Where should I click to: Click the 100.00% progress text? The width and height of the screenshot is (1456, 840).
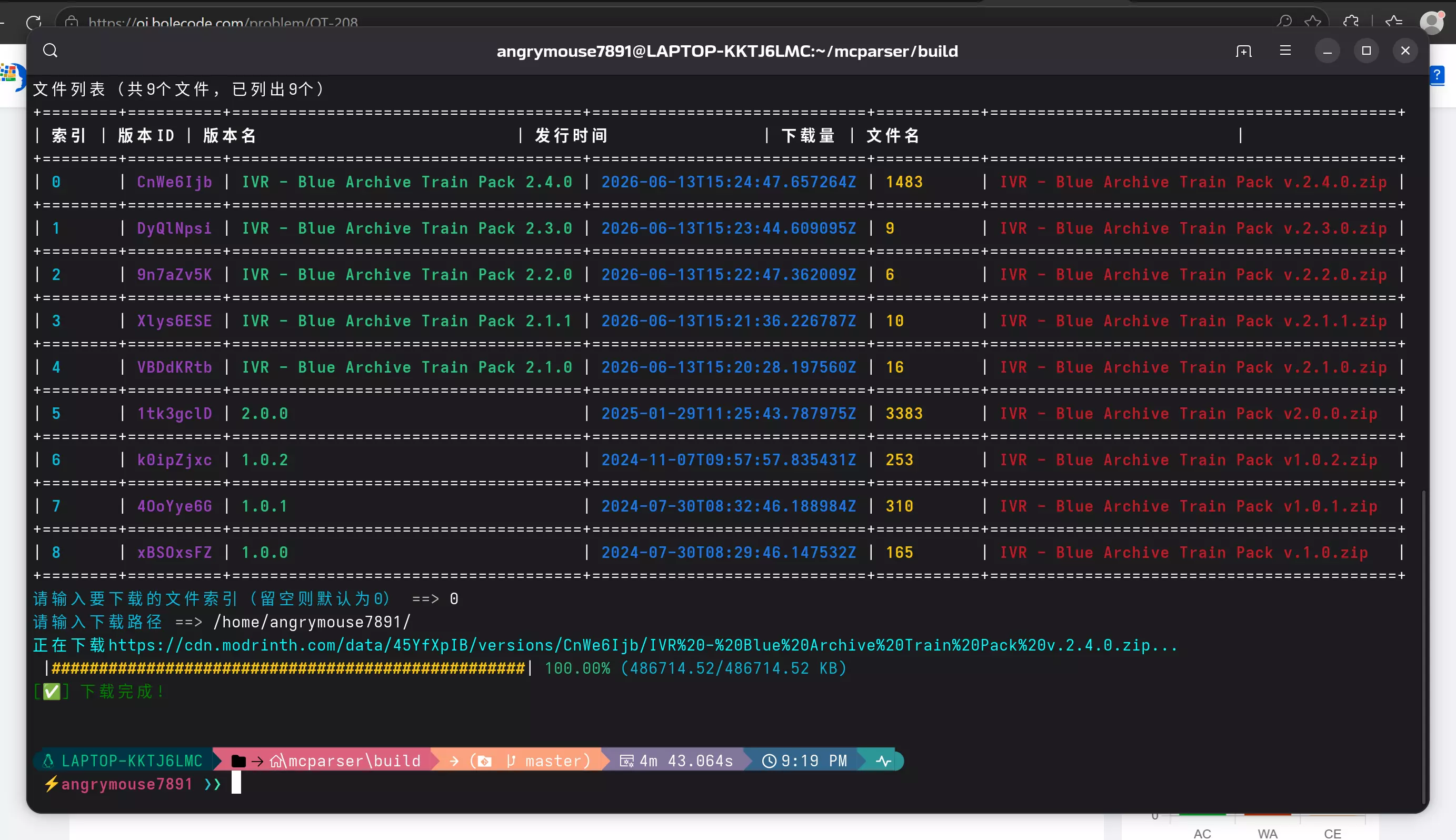tap(577, 668)
